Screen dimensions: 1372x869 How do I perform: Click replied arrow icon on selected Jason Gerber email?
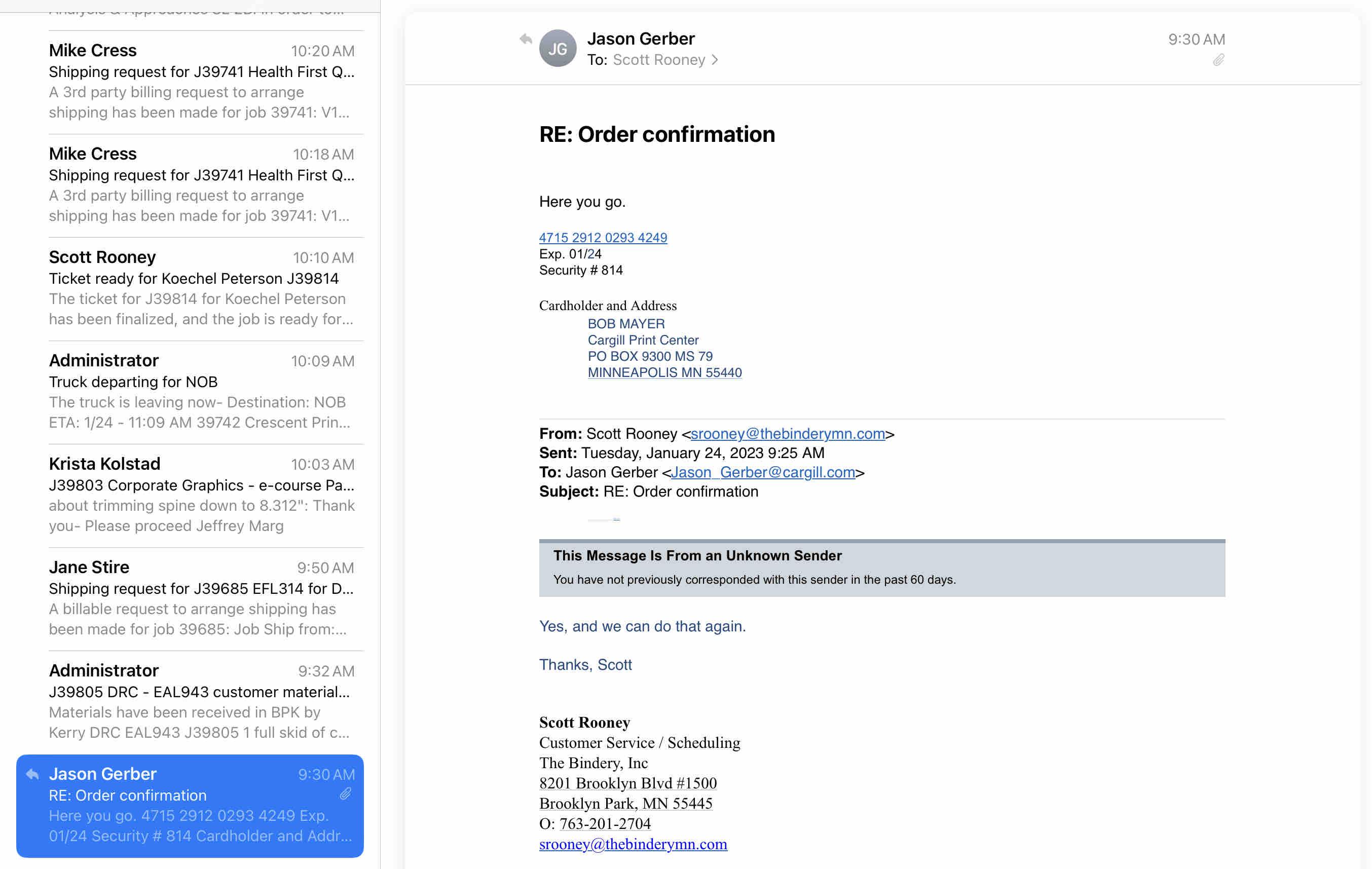[32, 774]
